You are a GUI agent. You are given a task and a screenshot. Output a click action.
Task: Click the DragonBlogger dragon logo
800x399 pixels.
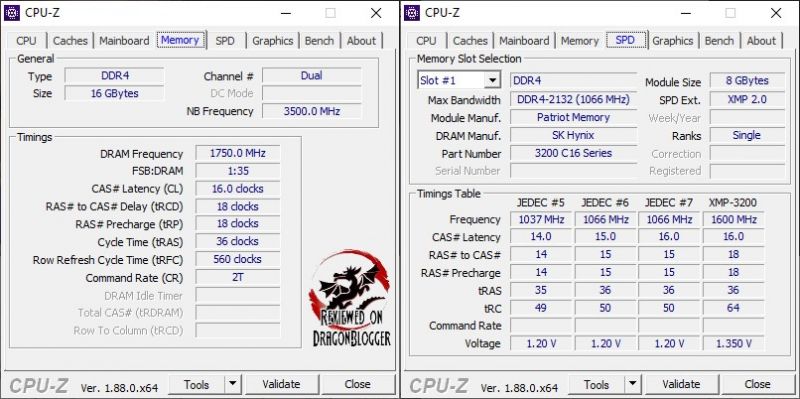click(x=350, y=298)
